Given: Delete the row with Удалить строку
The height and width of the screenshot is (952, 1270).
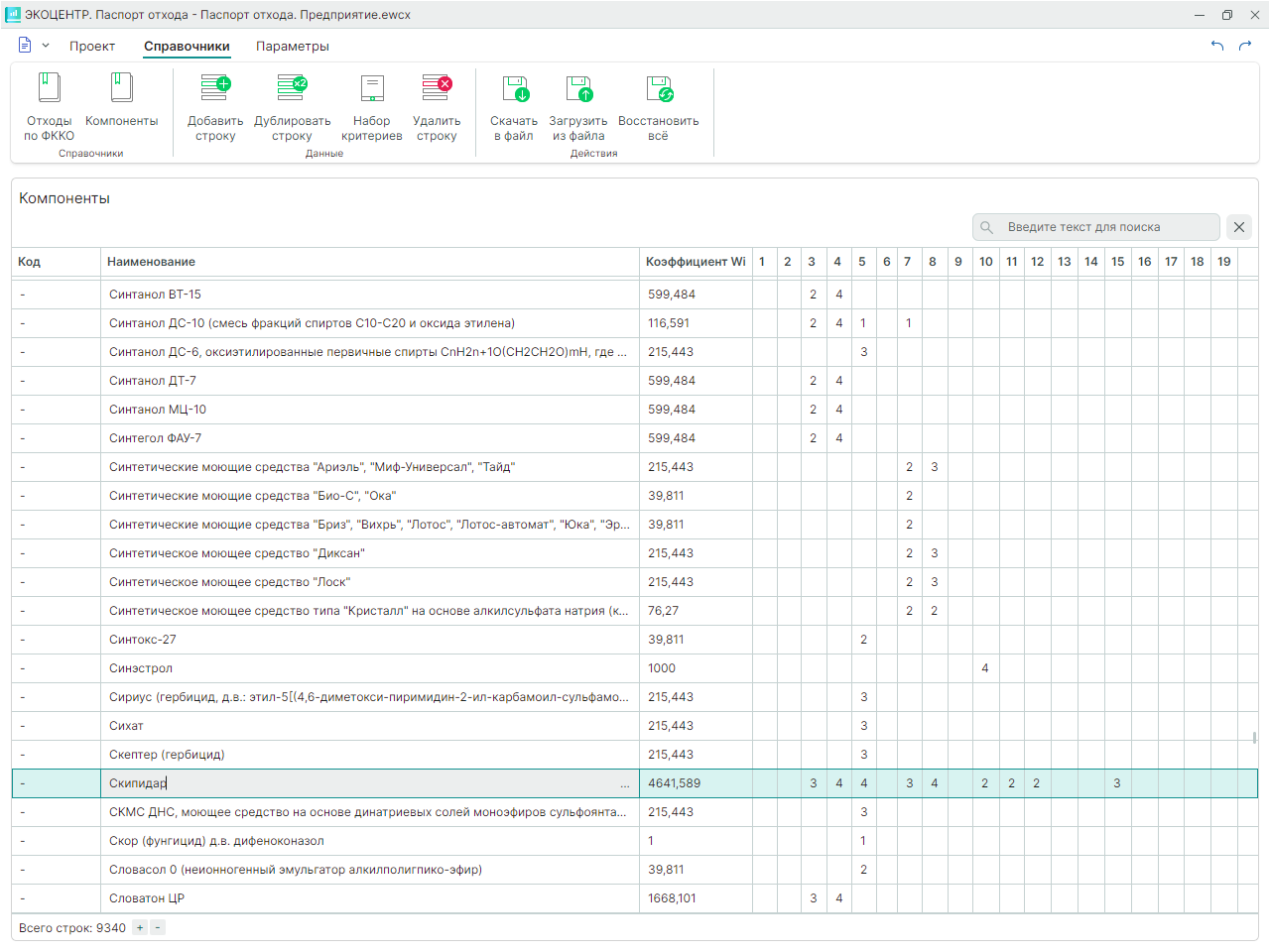Looking at the screenshot, I should tap(437, 107).
